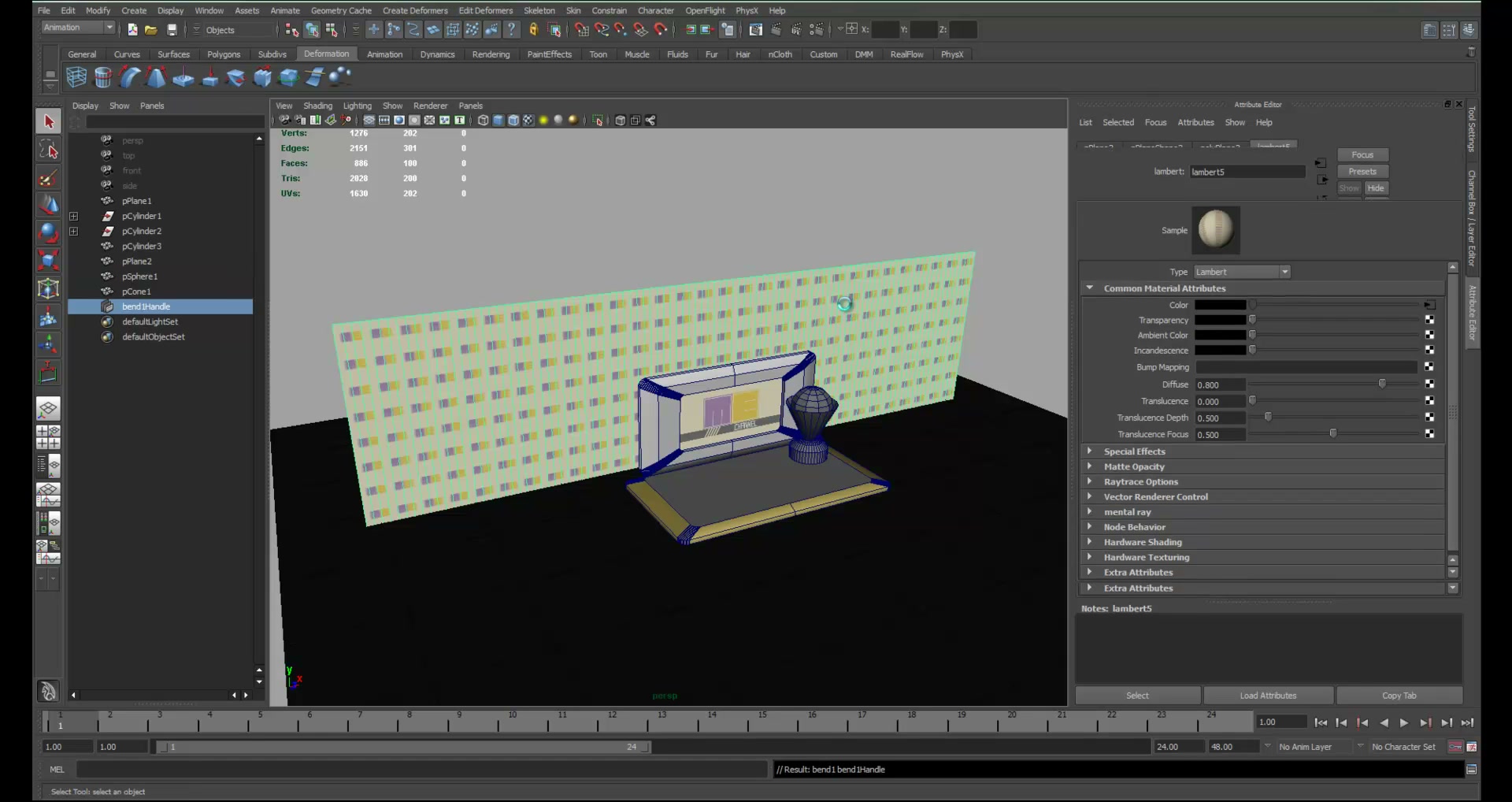Click the Diffuse slider handle
The width and height of the screenshot is (1512, 802).
(1382, 384)
